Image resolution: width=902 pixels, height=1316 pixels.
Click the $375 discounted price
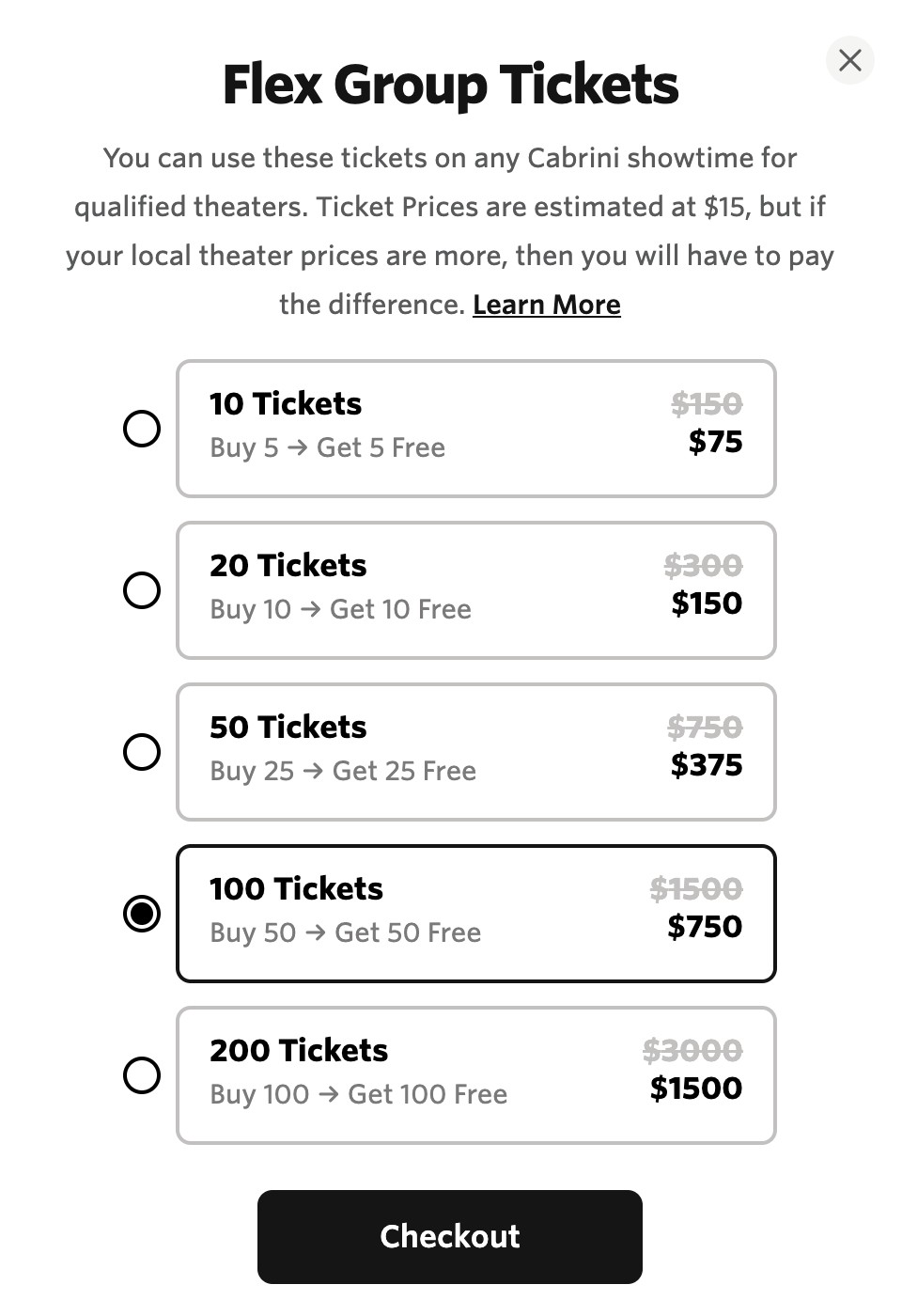707,765
